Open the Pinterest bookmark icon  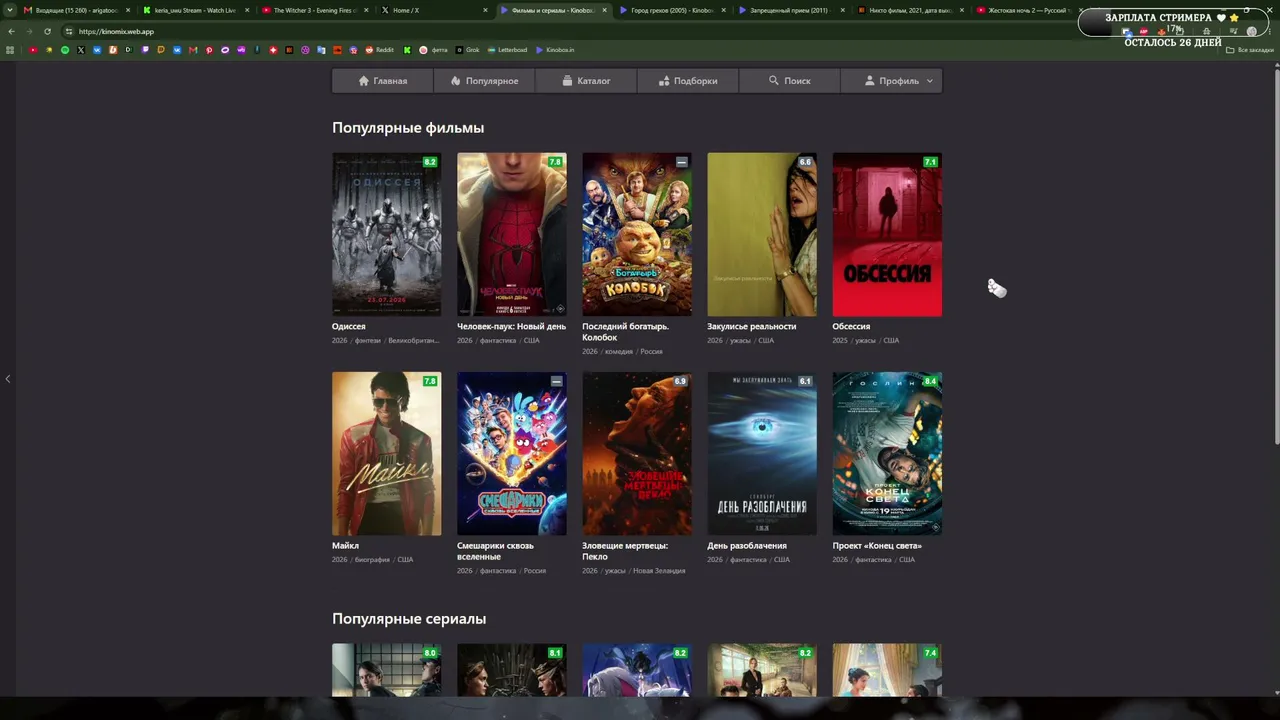209,50
